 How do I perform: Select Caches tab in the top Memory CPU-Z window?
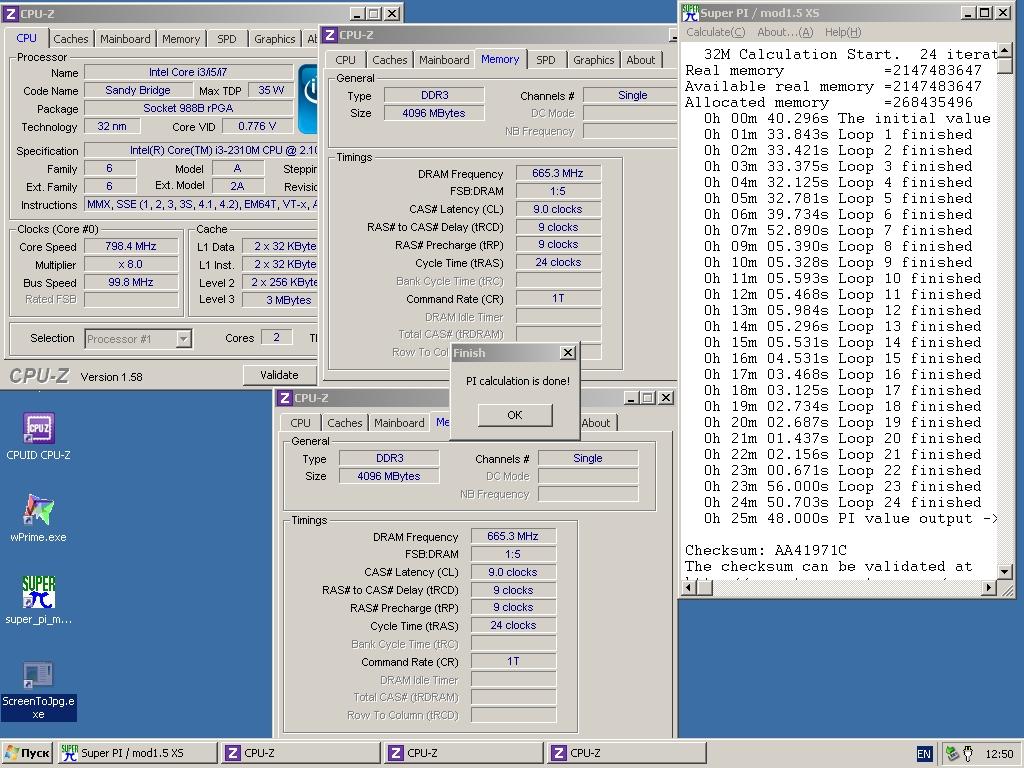click(390, 59)
